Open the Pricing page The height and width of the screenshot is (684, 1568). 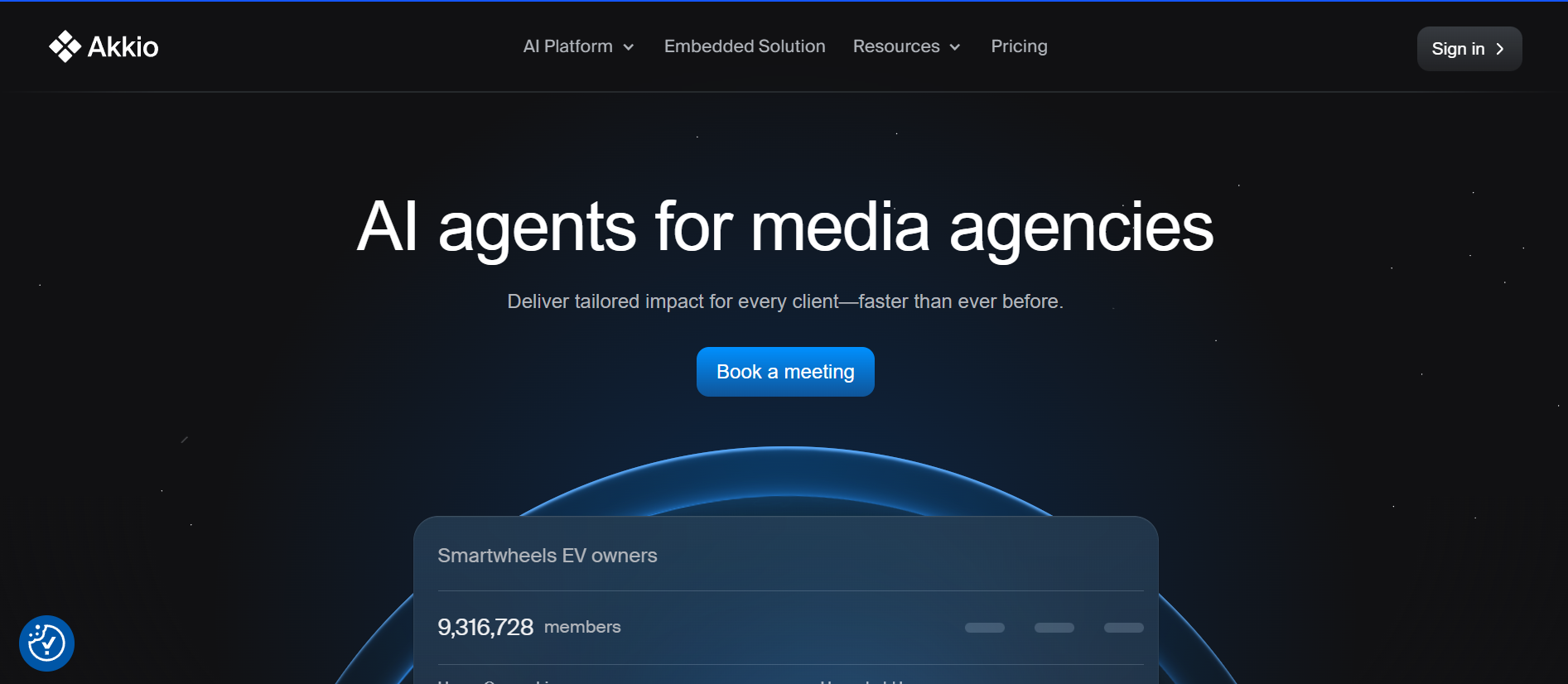click(1019, 46)
